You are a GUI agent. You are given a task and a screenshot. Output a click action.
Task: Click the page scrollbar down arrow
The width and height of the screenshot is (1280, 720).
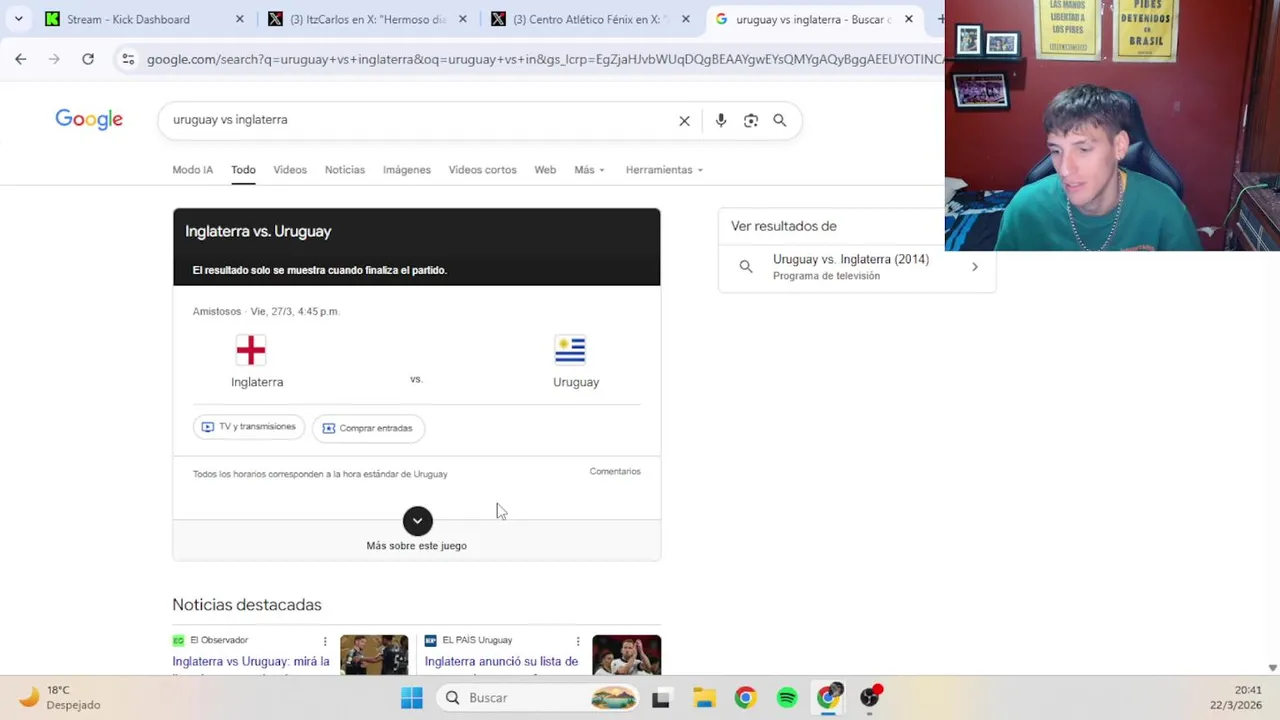pos(1272,668)
